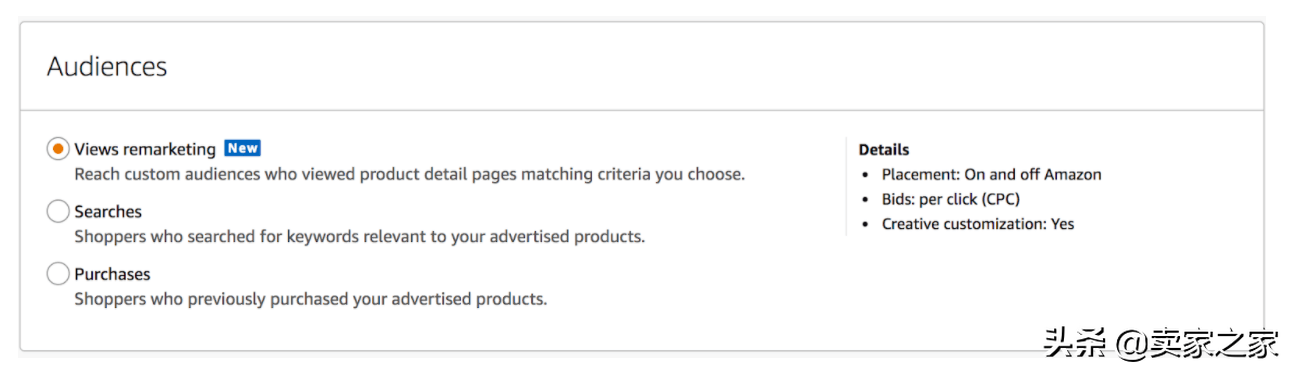Click the 'Reach custom audiences' description text

(410, 175)
